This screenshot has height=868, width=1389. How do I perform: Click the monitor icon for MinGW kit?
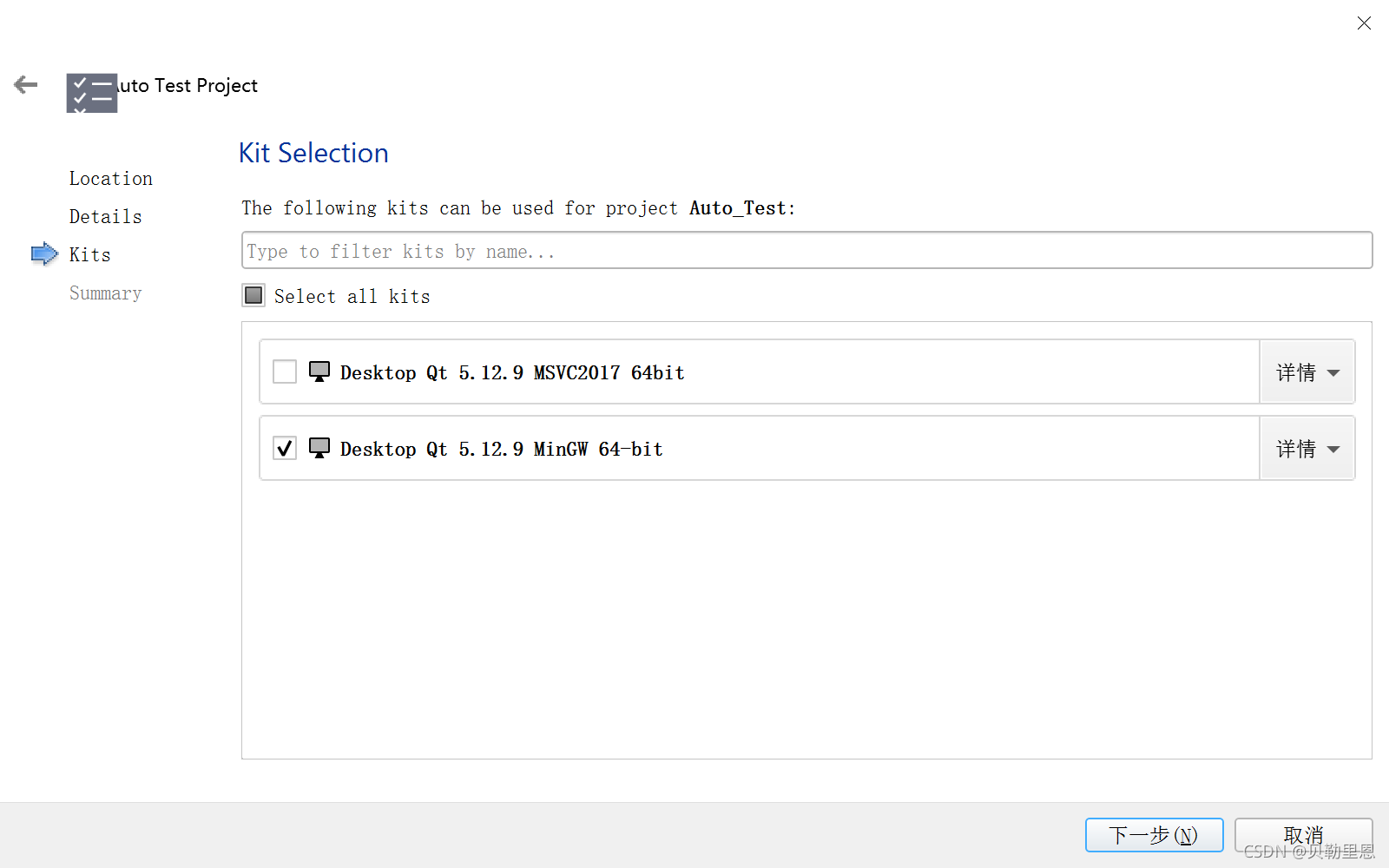[319, 449]
